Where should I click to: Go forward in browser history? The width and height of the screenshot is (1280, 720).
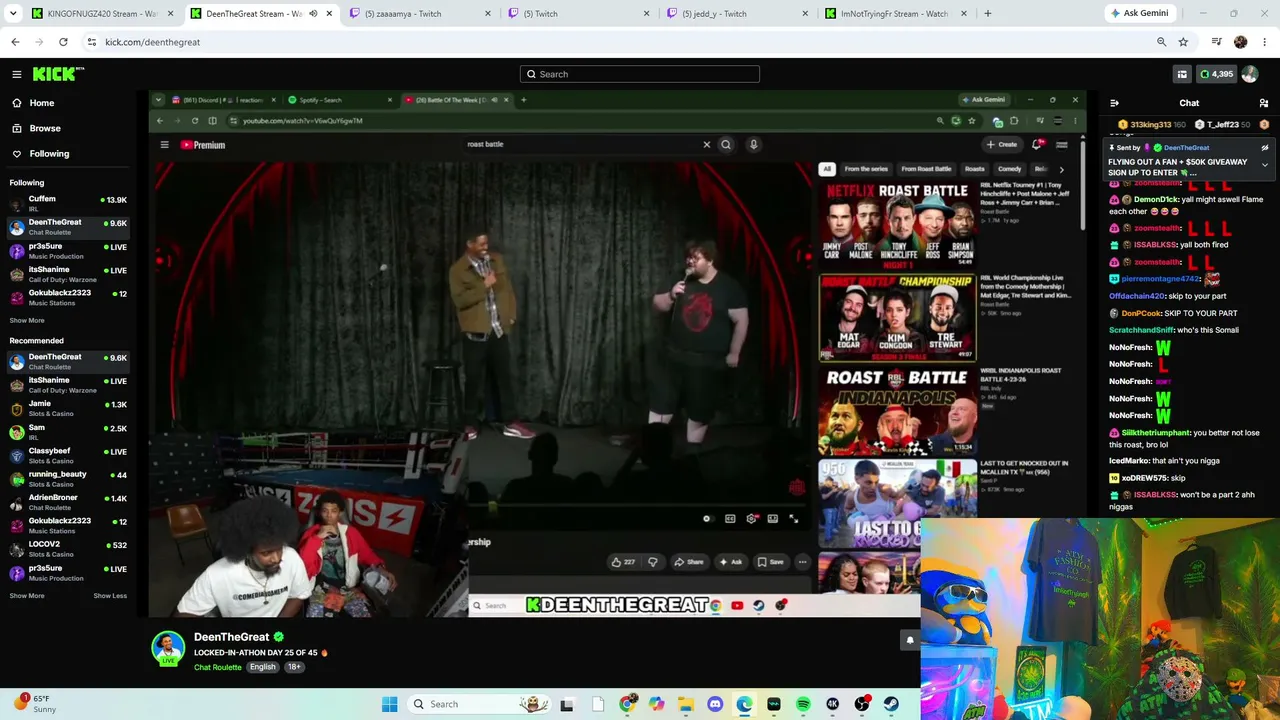[39, 42]
